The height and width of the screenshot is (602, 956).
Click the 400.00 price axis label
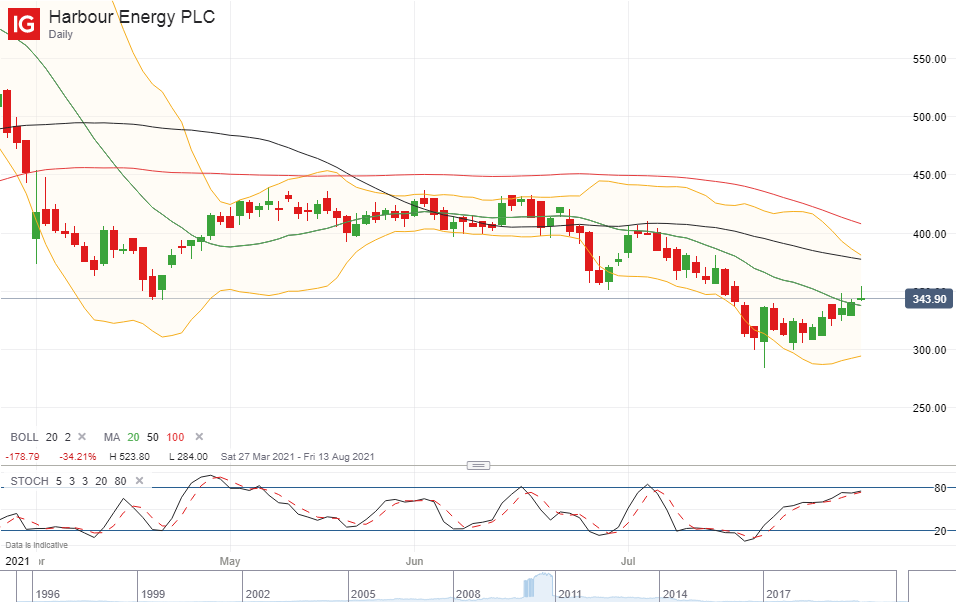[929, 234]
